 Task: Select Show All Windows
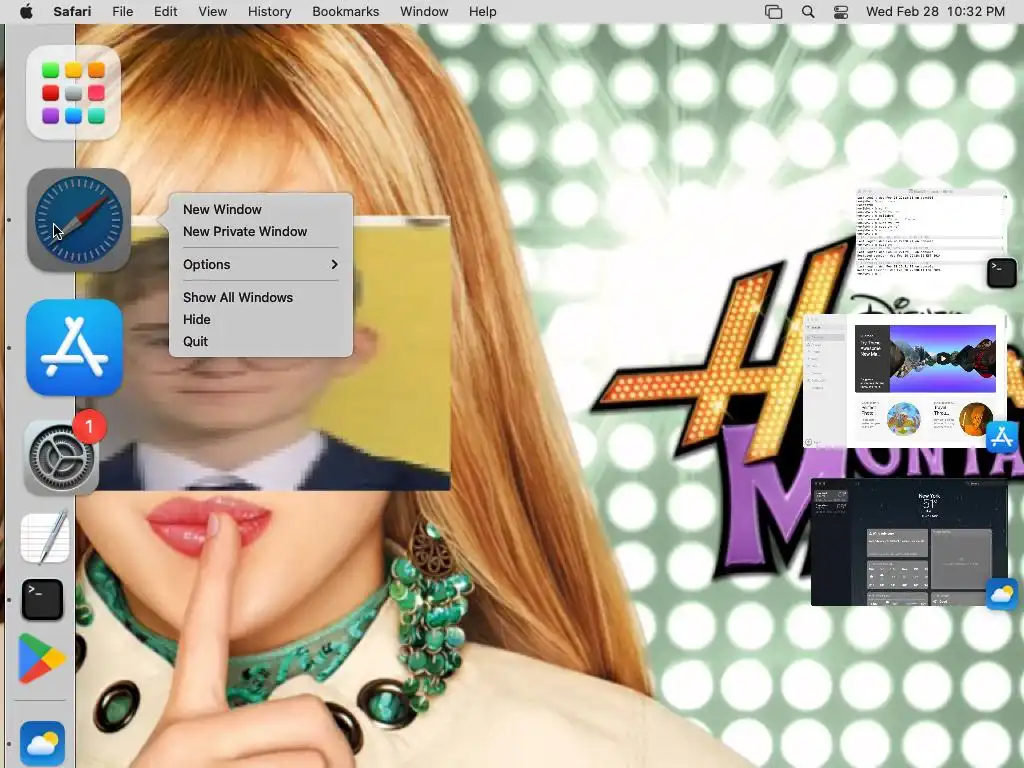tap(238, 298)
